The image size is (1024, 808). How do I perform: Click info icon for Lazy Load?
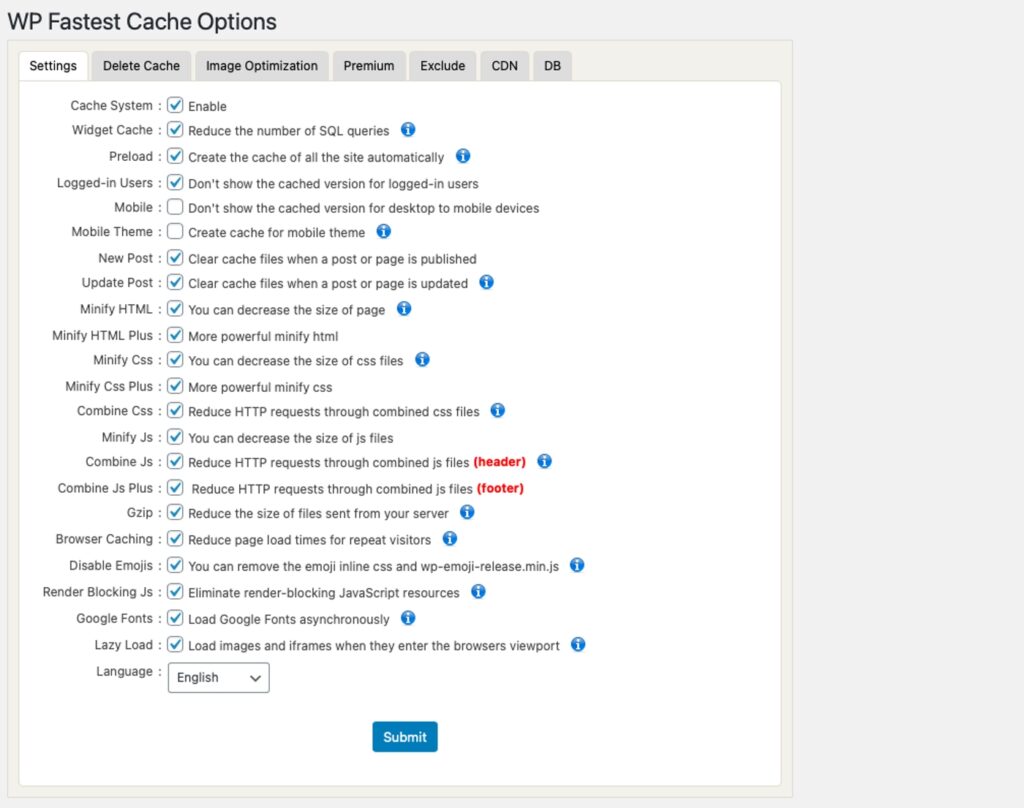point(578,645)
